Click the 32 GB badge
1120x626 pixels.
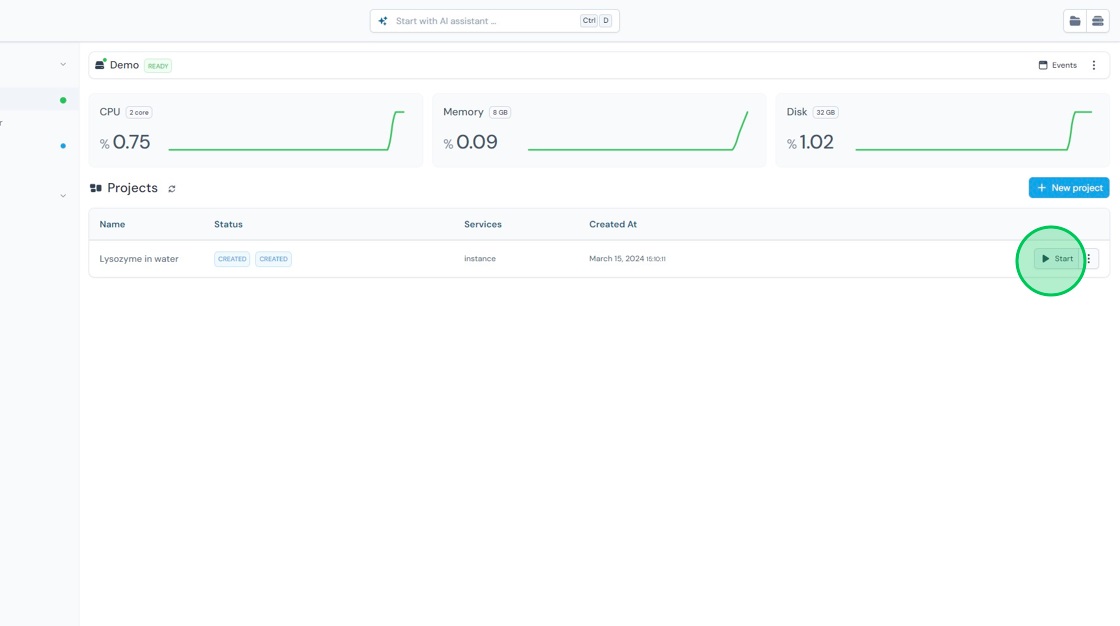826,112
